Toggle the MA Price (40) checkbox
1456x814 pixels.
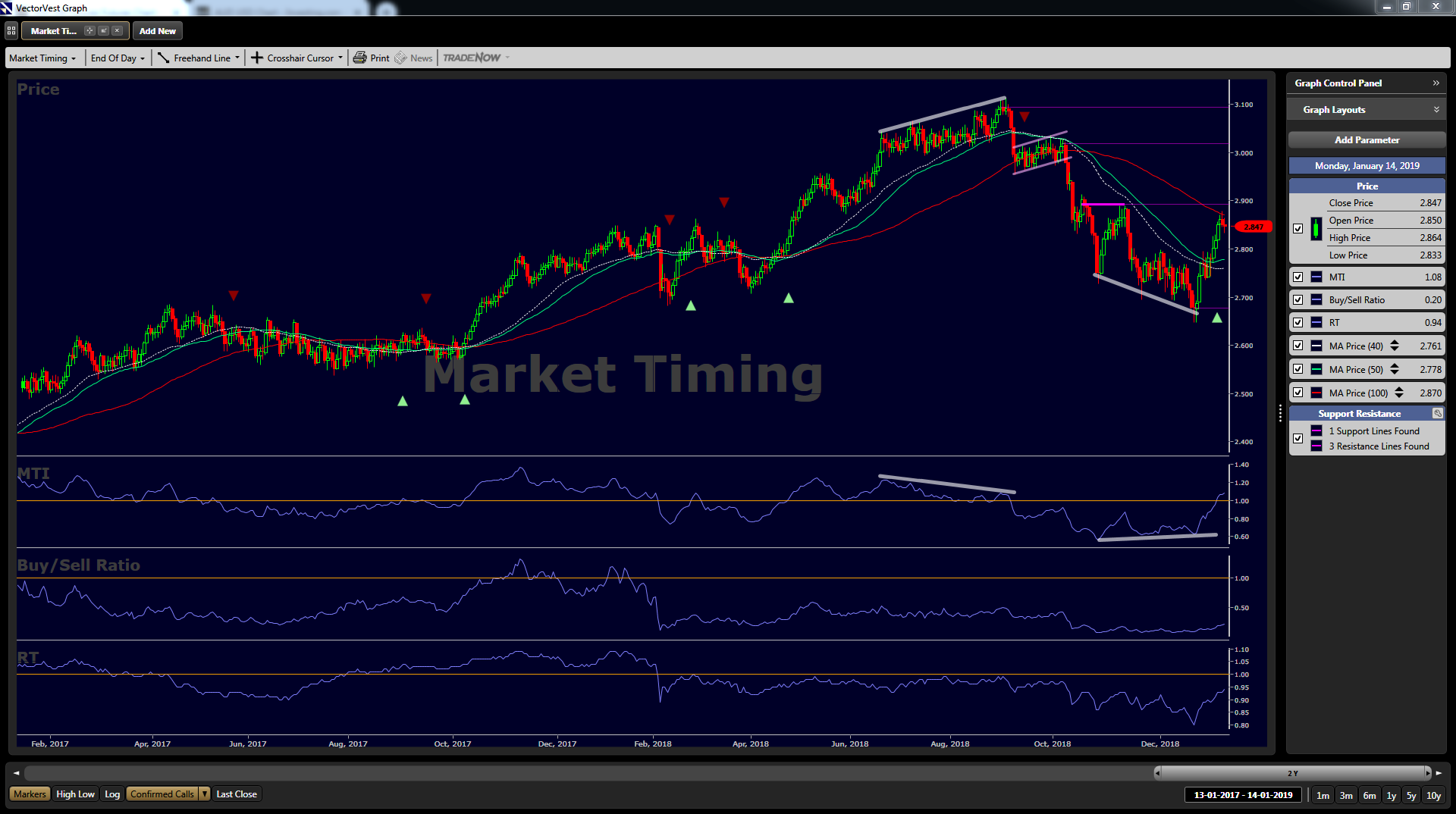point(1298,346)
